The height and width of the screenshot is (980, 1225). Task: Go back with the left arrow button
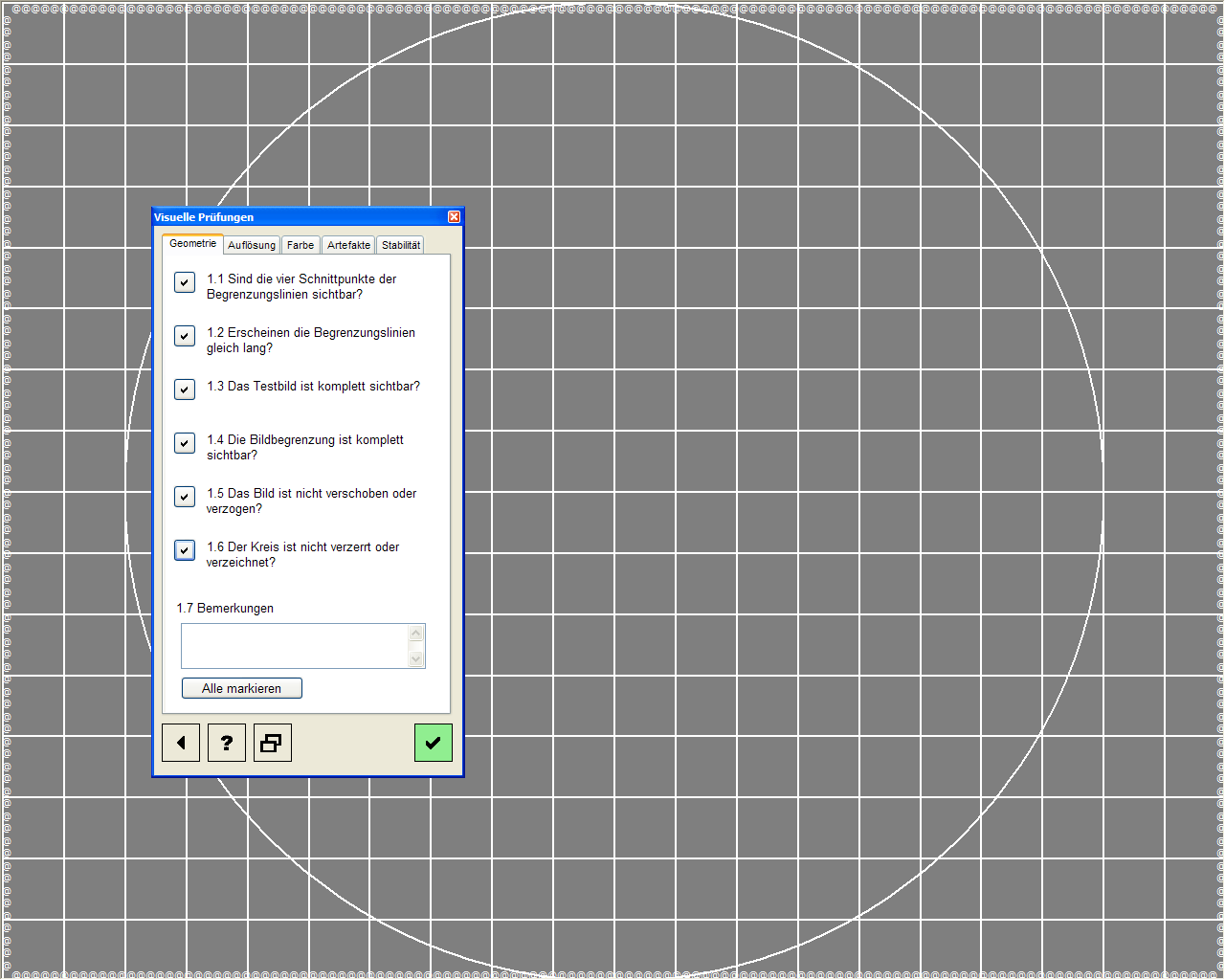(x=181, y=743)
